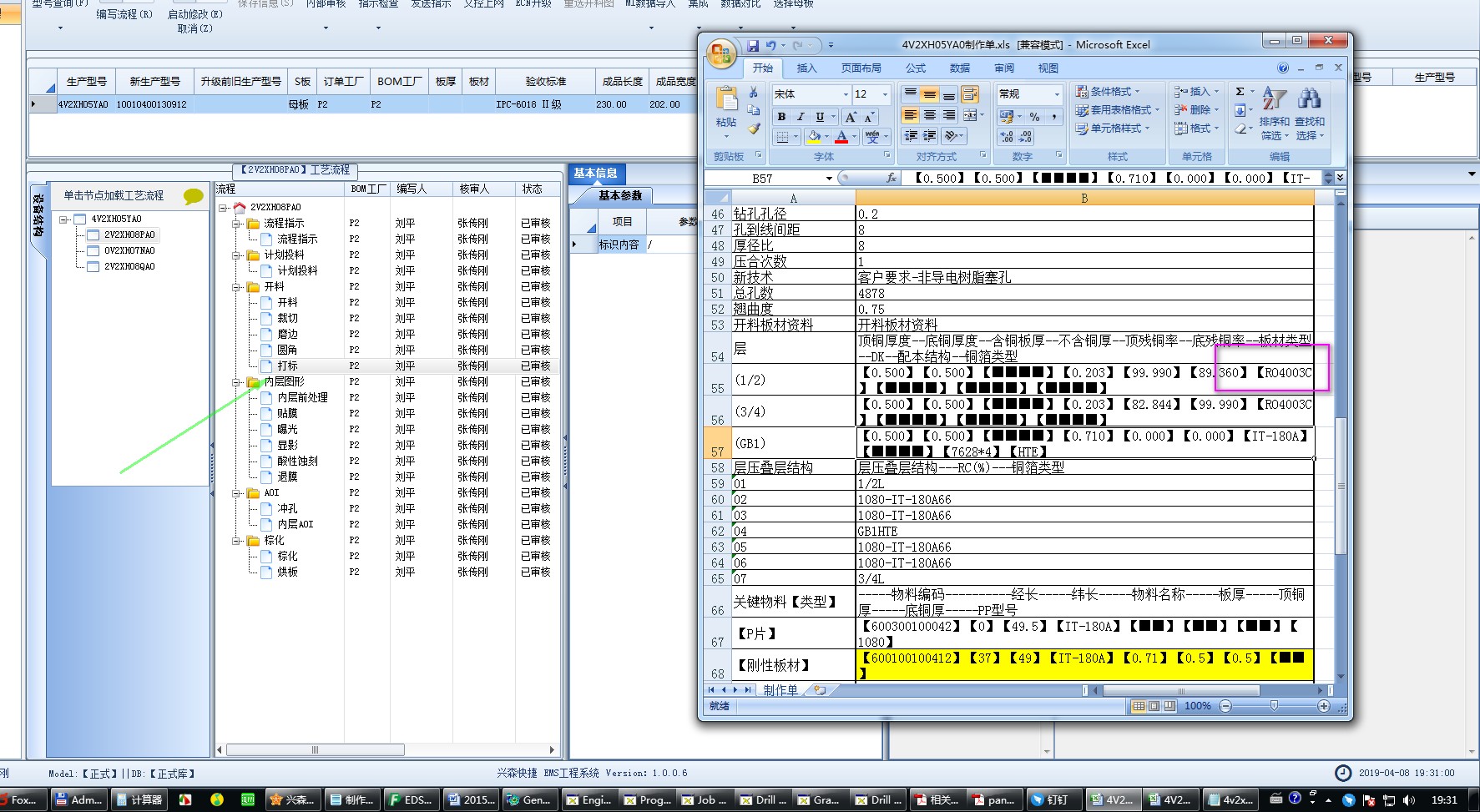
Task: Click the 启动修改 button in EMS toolbar
Action: (195, 14)
